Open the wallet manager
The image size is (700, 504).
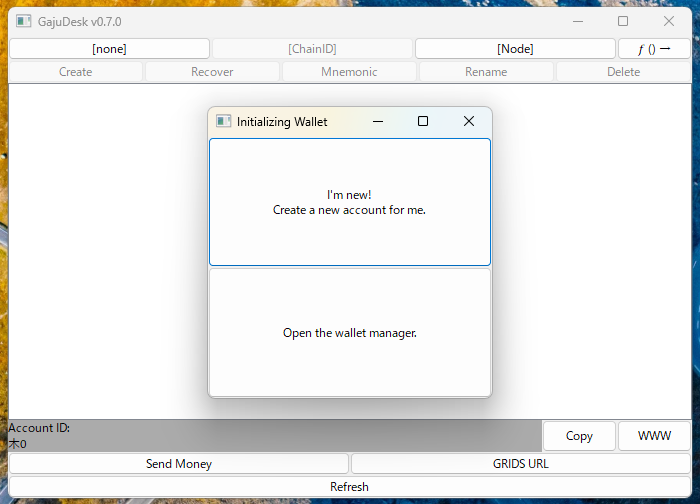(x=349, y=333)
